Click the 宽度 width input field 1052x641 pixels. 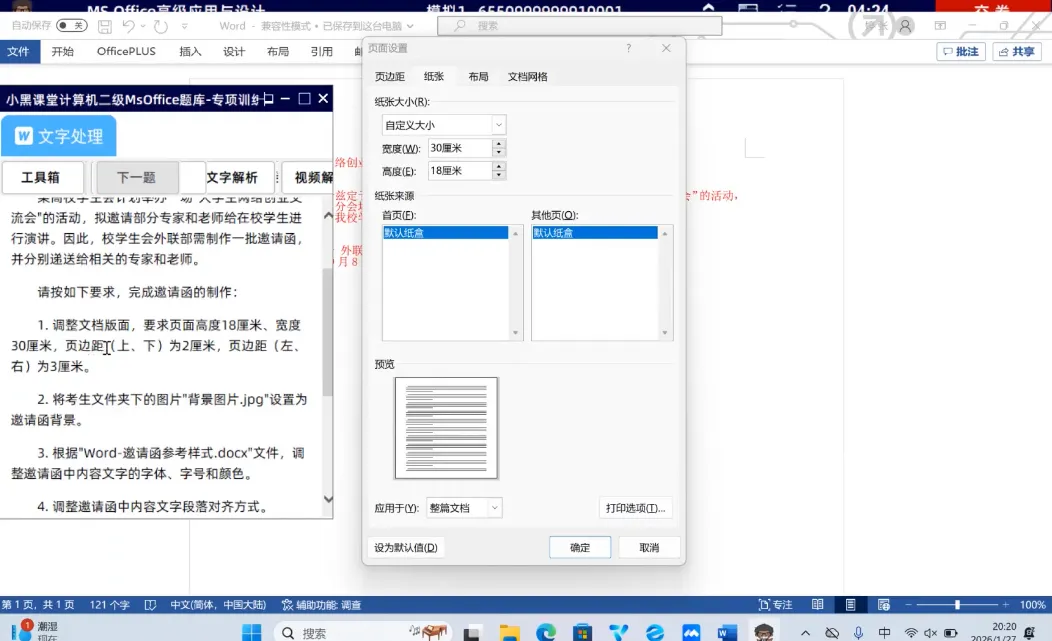tap(460, 148)
